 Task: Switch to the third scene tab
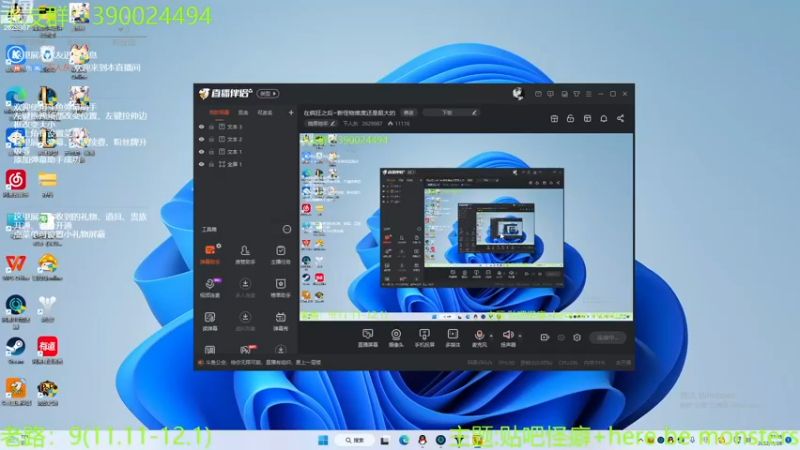264,112
